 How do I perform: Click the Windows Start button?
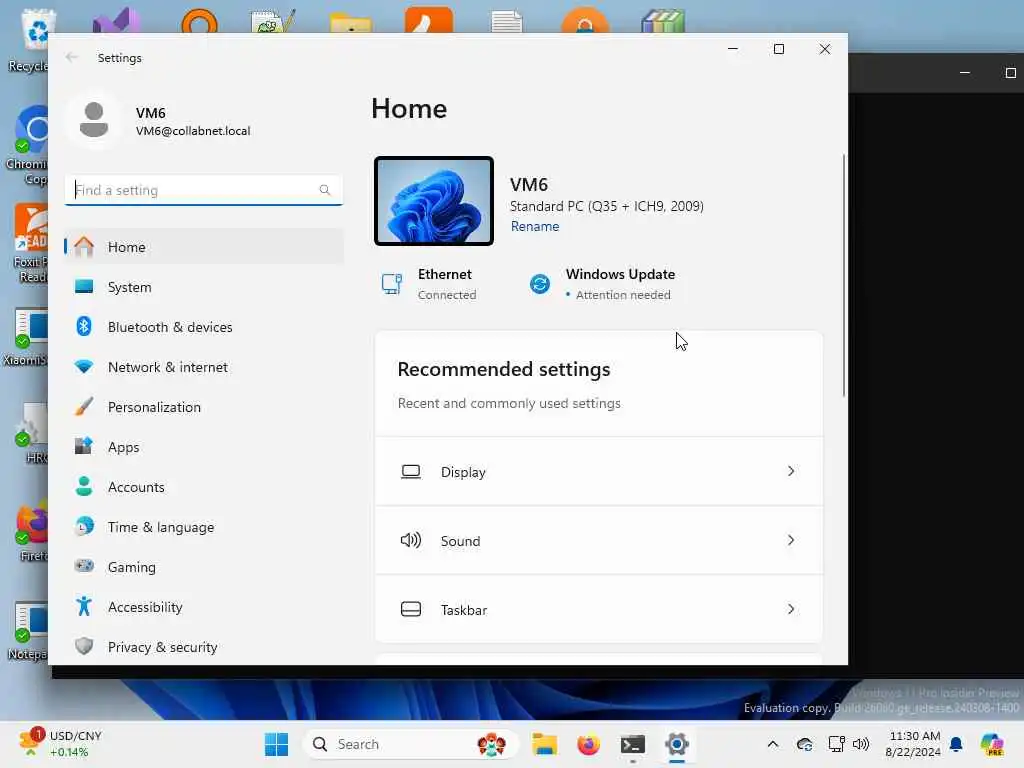click(276, 744)
